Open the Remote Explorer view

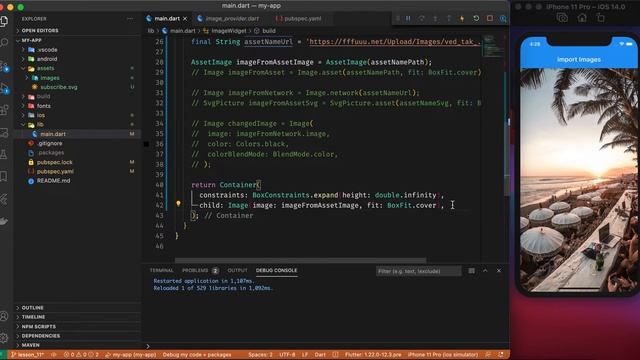[4, 132]
